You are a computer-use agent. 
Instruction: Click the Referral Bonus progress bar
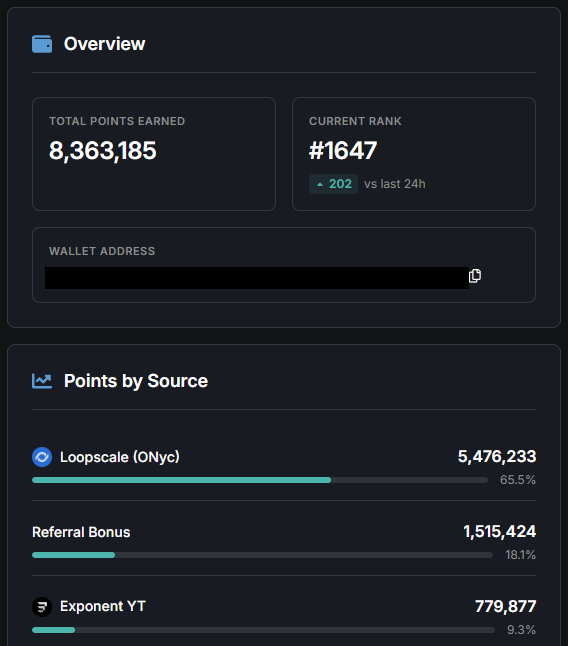tap(262, 555)
